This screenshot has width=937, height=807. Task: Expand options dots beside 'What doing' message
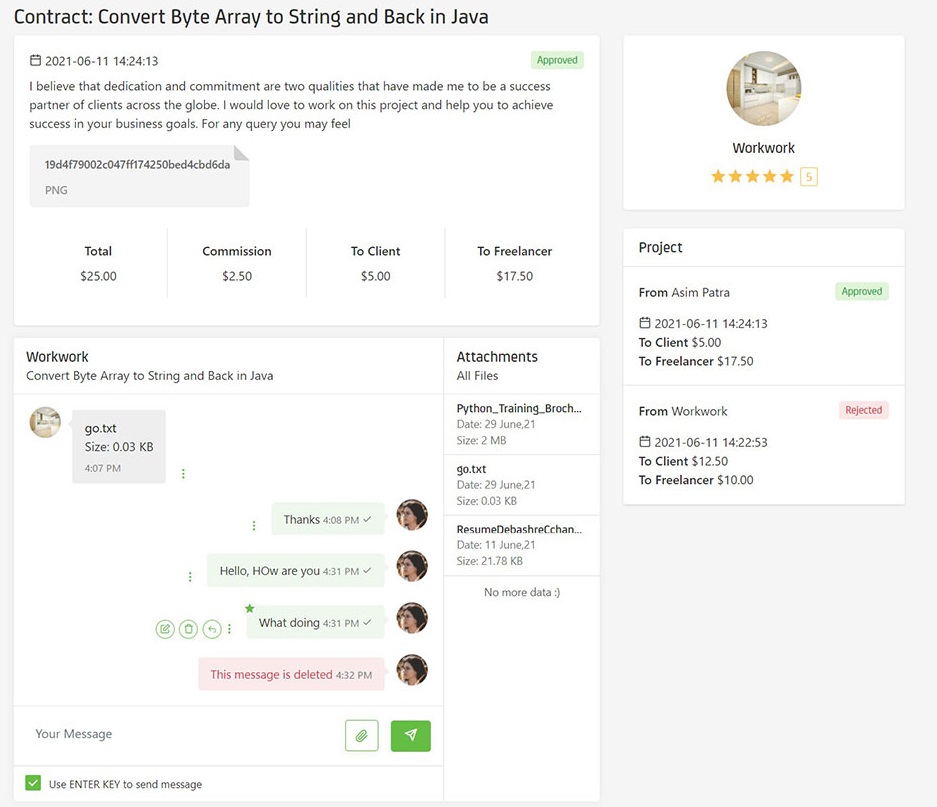[x=230, y=629]
